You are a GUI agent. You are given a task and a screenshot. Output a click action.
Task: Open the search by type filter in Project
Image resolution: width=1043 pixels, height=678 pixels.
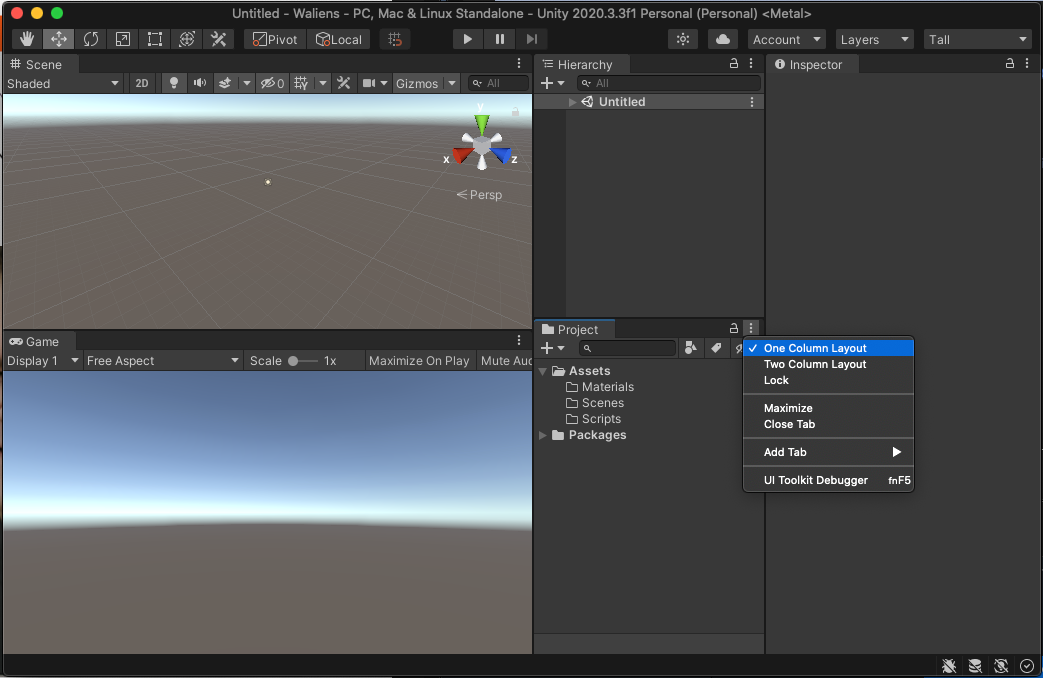(x=691, y=347)
